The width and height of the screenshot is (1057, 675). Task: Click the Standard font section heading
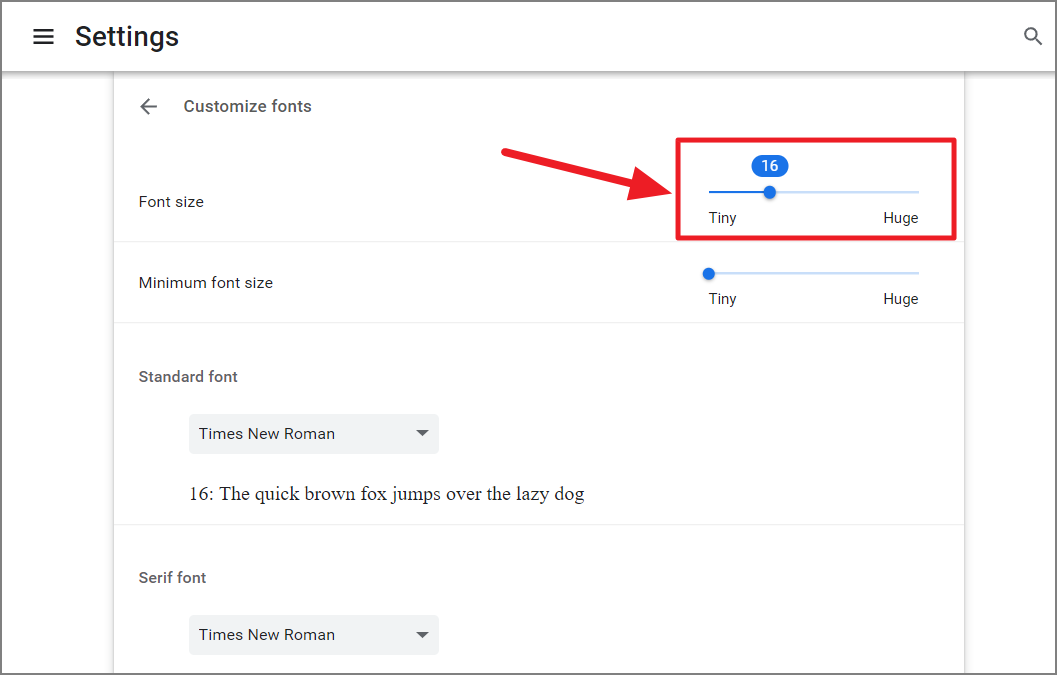coord(188,376)
